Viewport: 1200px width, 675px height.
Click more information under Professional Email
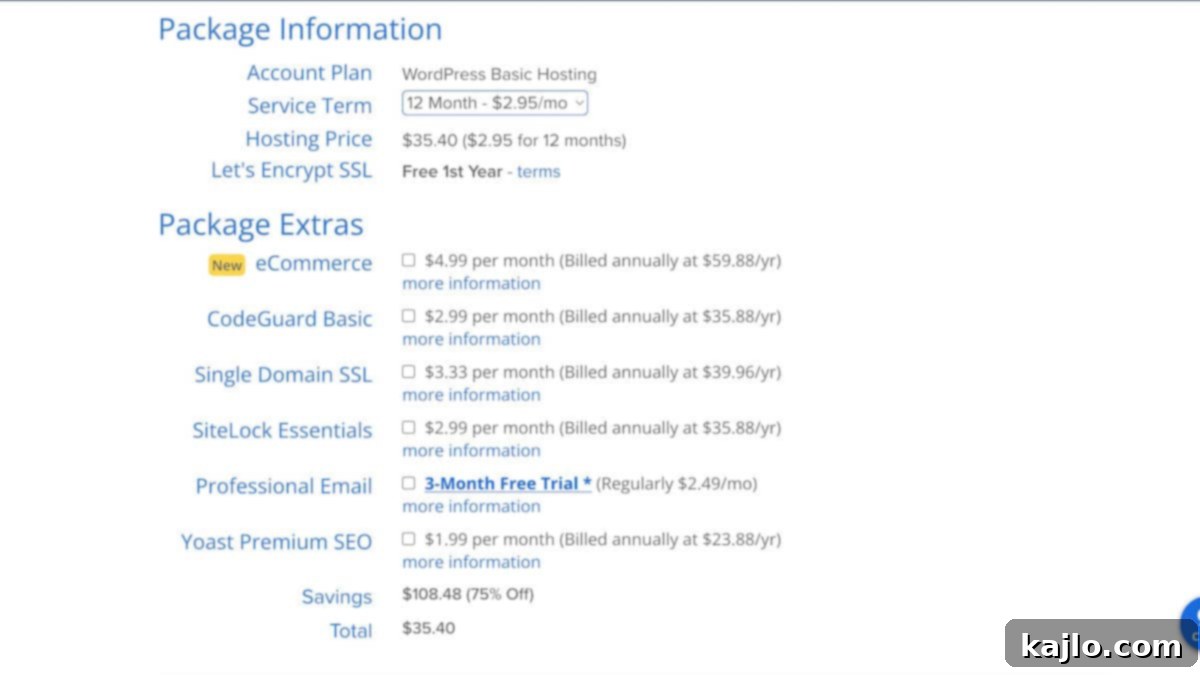click(471, 506)
